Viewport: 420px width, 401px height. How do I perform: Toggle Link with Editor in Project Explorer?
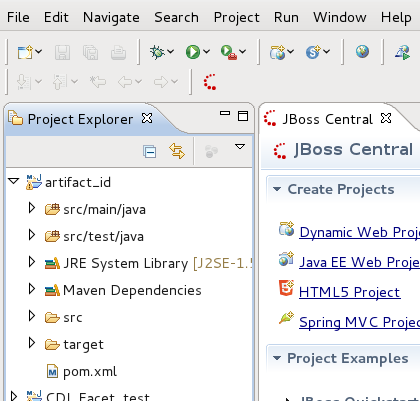click(x=177, y=151)
